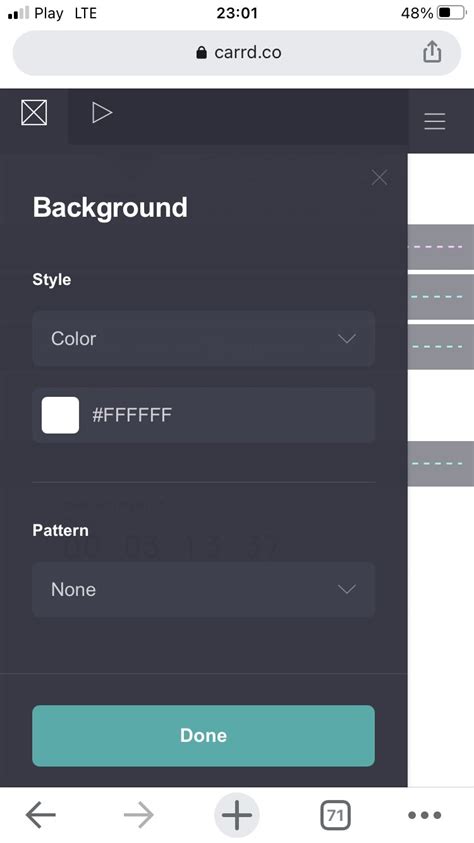The image size is (474, 843).
Task: Click the Carrd logo icon
Action: [34, 113]
